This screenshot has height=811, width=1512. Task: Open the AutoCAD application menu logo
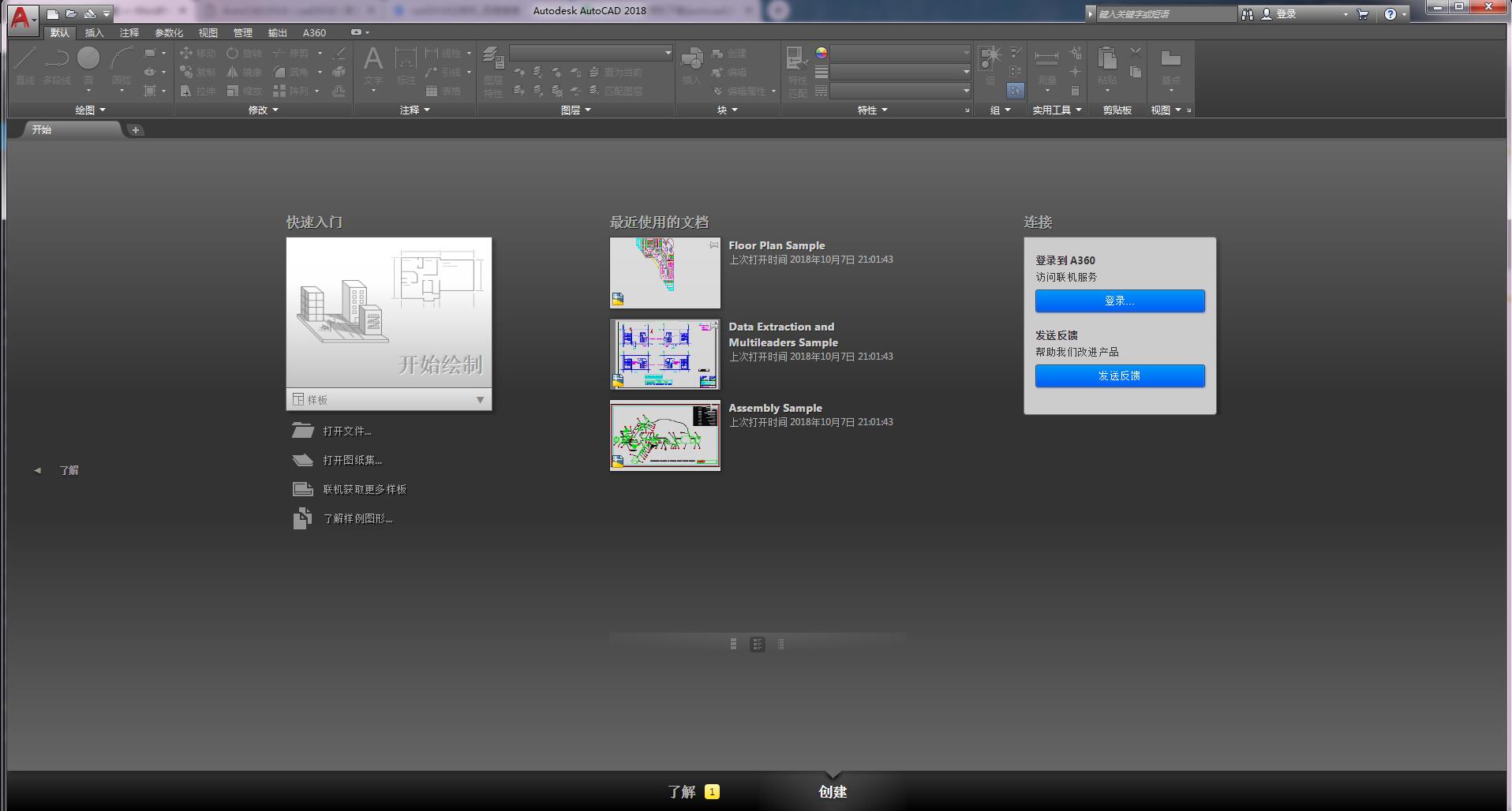(x=21, y=17)
